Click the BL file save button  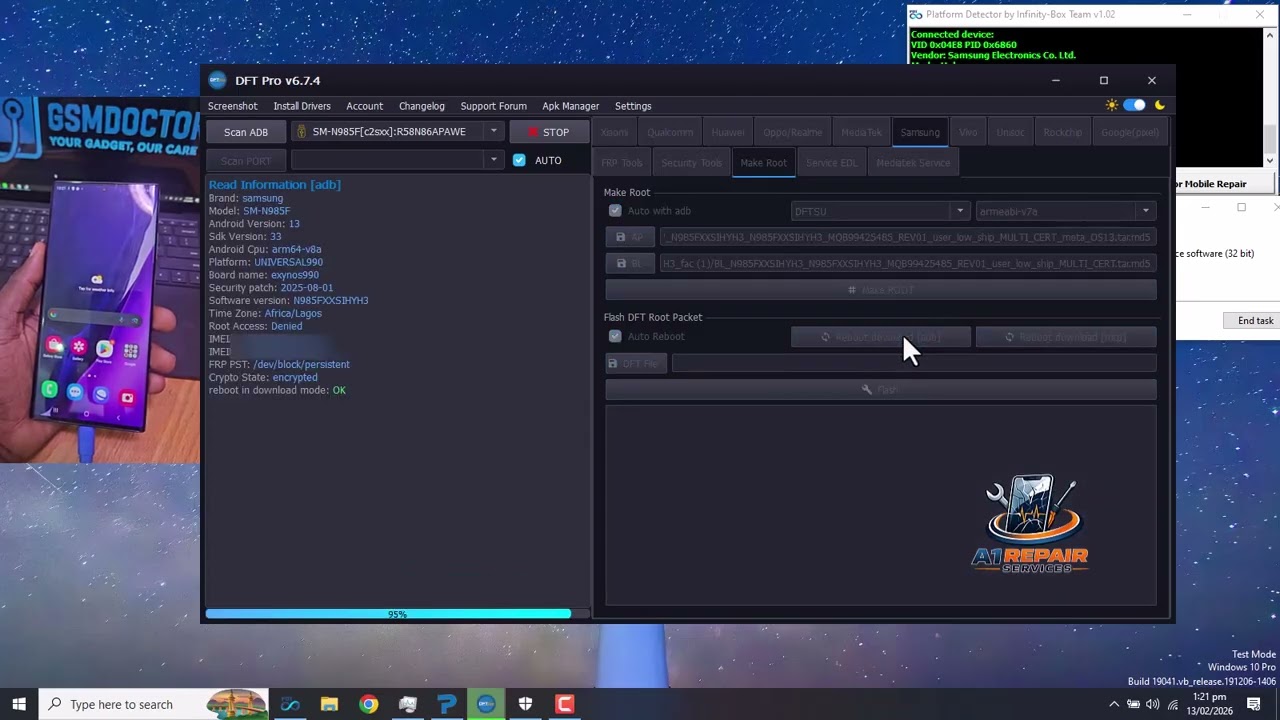tap(630, 263)
